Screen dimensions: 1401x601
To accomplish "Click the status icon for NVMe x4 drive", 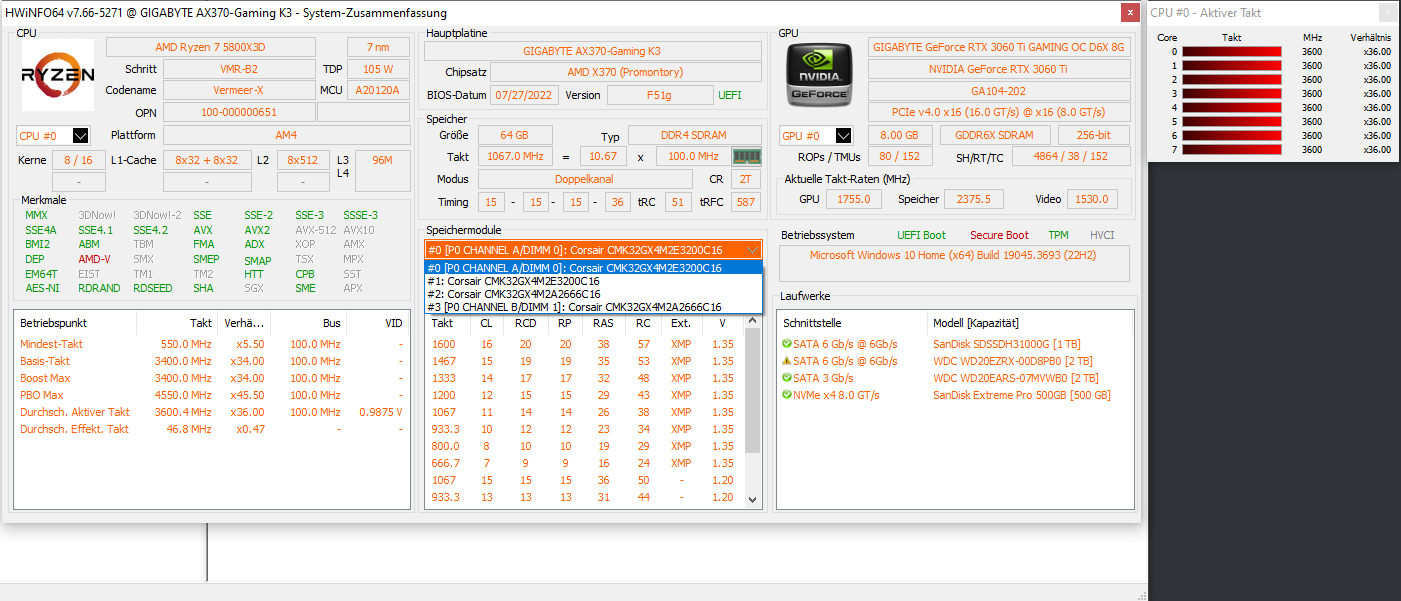I will [787, 395].
